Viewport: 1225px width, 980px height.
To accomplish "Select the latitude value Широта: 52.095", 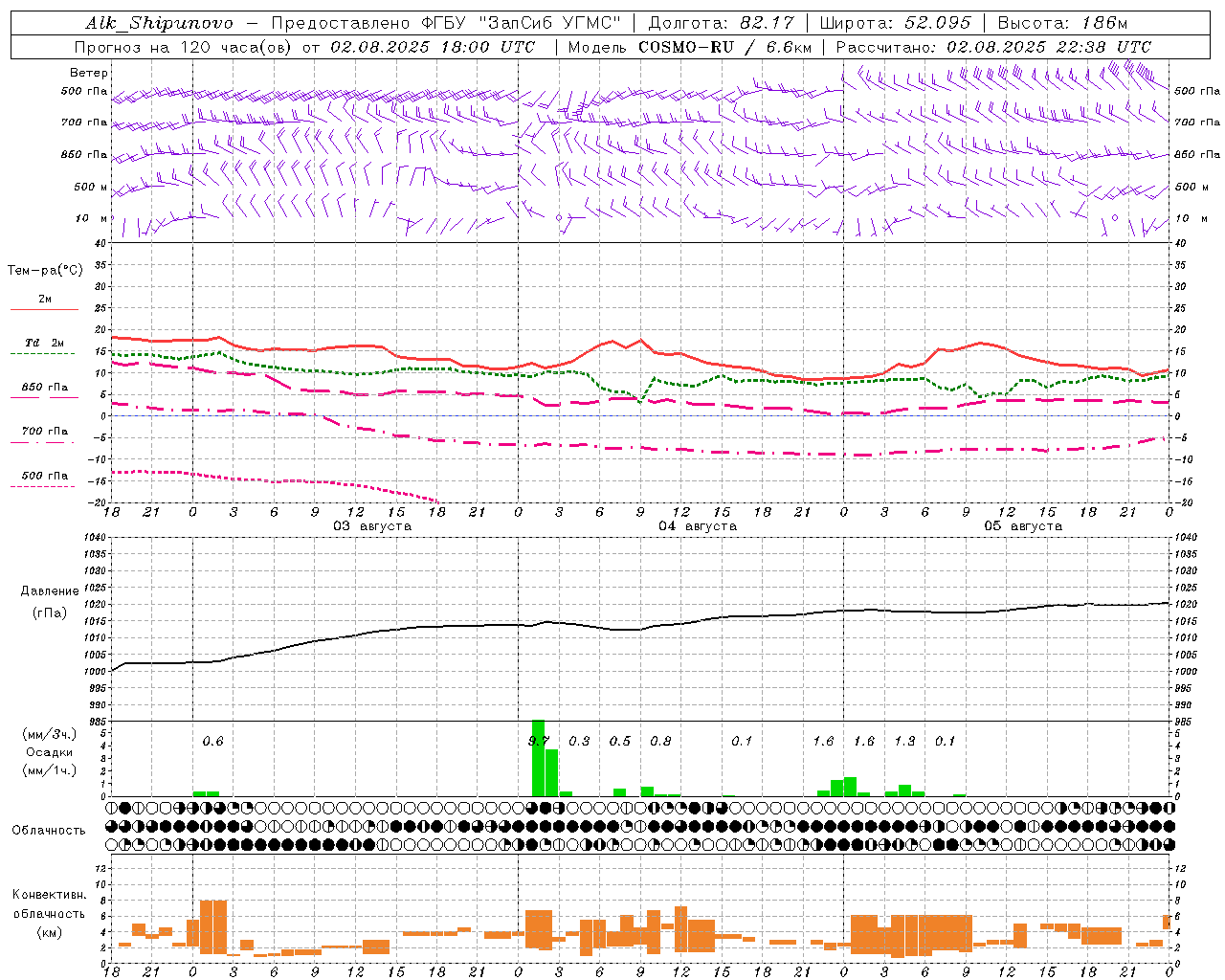I will [x=896, y=23].
